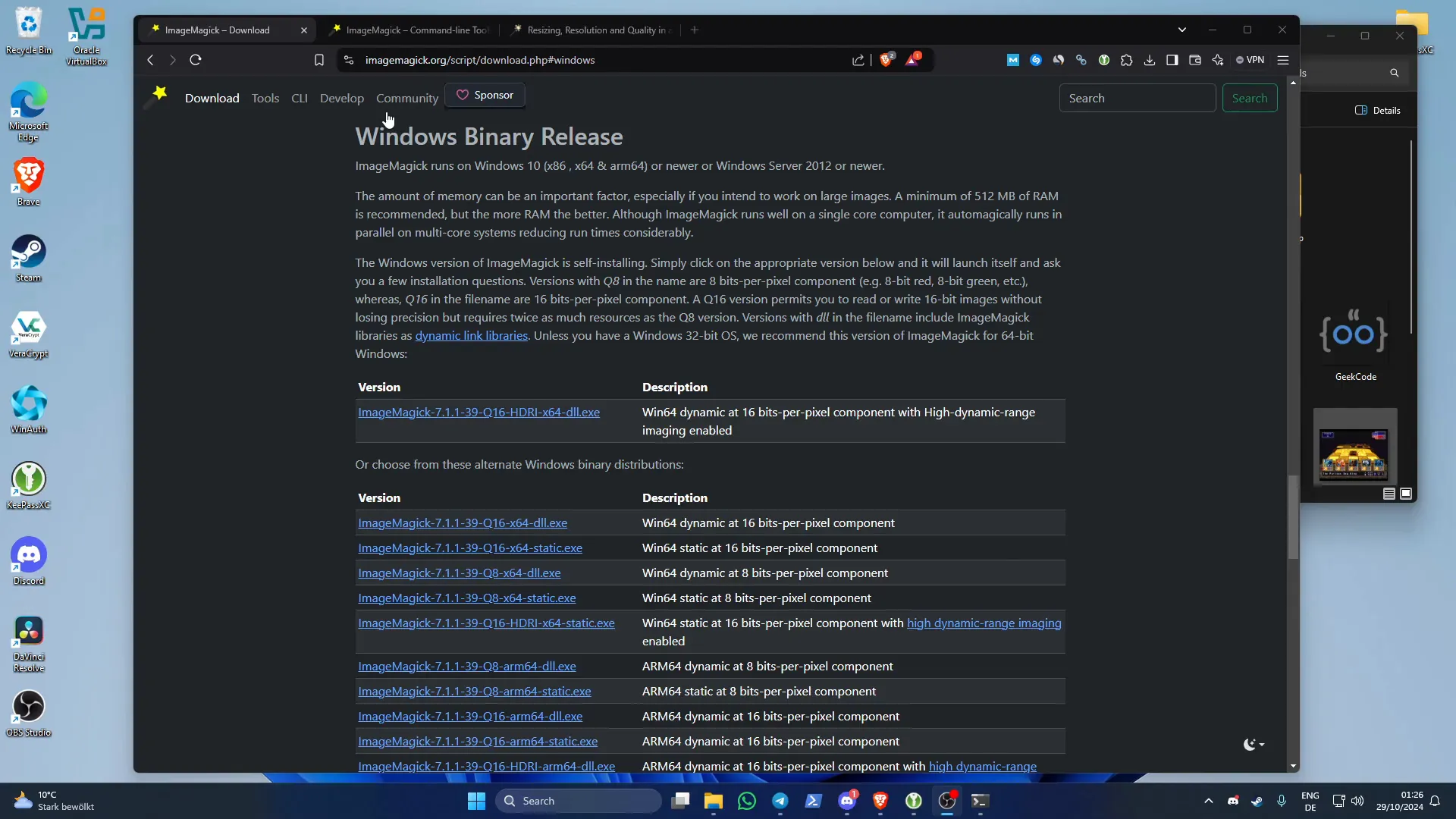Open the Tools nav menu item
This screenshot has width=1456, height=819.
tap(265, 99)
